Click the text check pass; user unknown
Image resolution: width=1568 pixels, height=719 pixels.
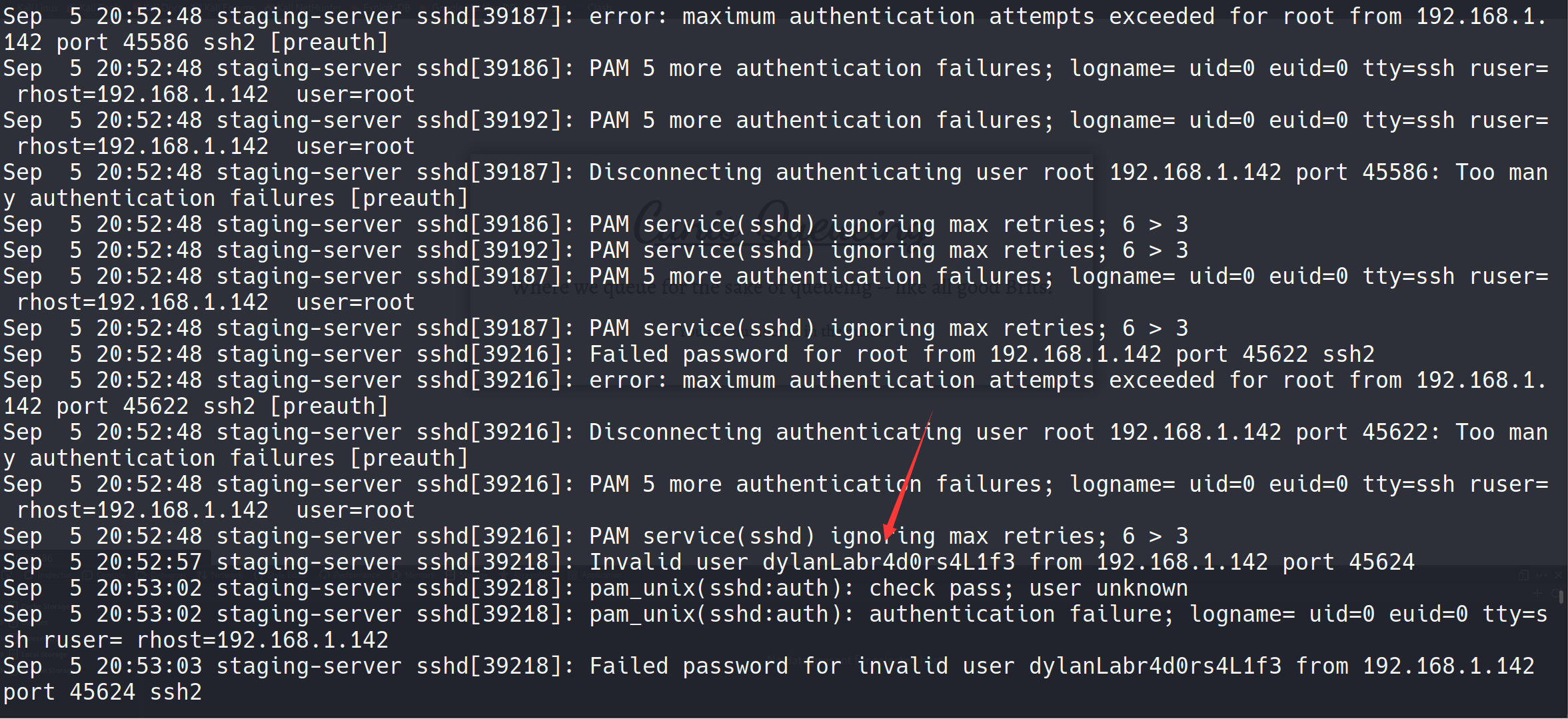click(1028, 588)
